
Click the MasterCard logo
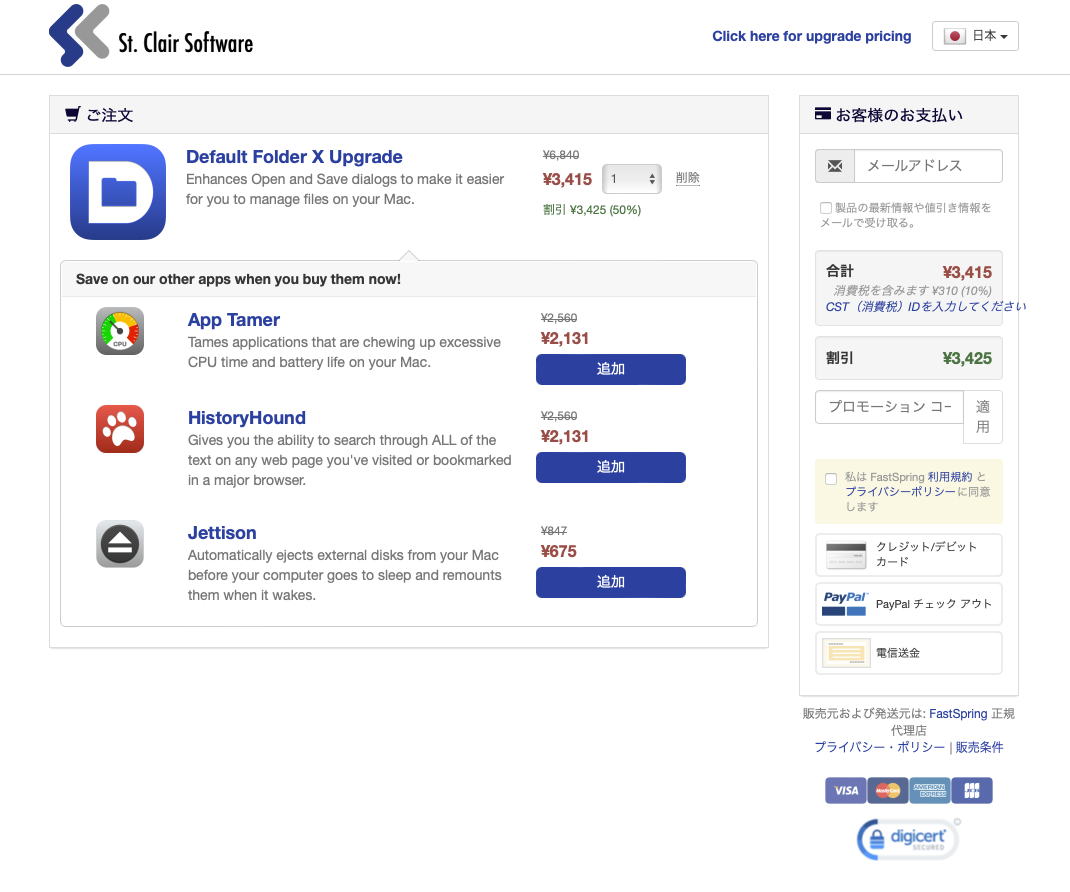[888, 790]
